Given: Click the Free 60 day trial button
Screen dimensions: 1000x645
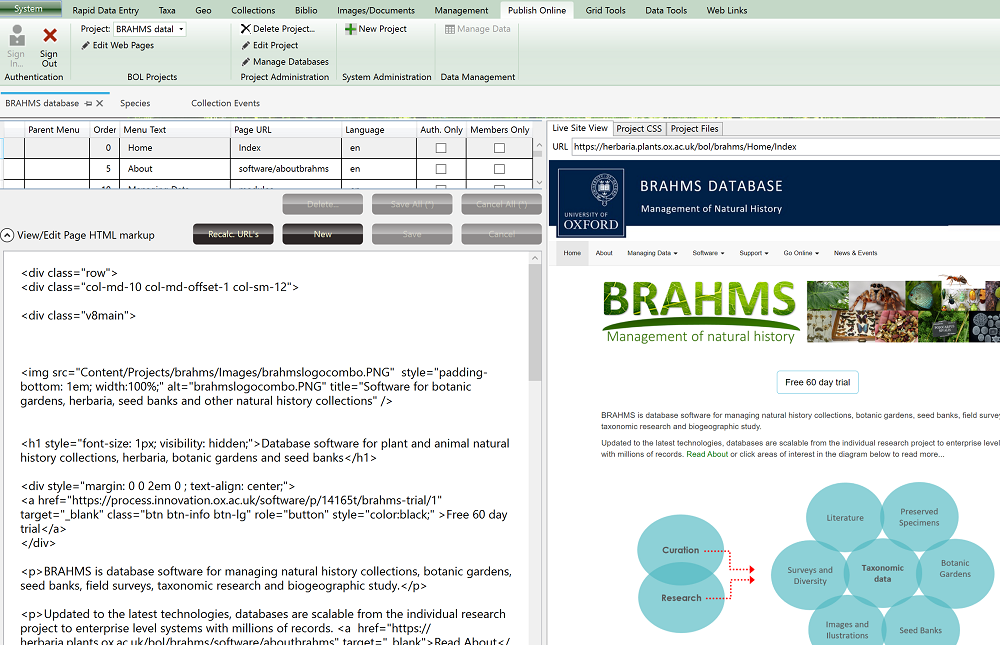Looking at the screenshot, I should point(818,382).
